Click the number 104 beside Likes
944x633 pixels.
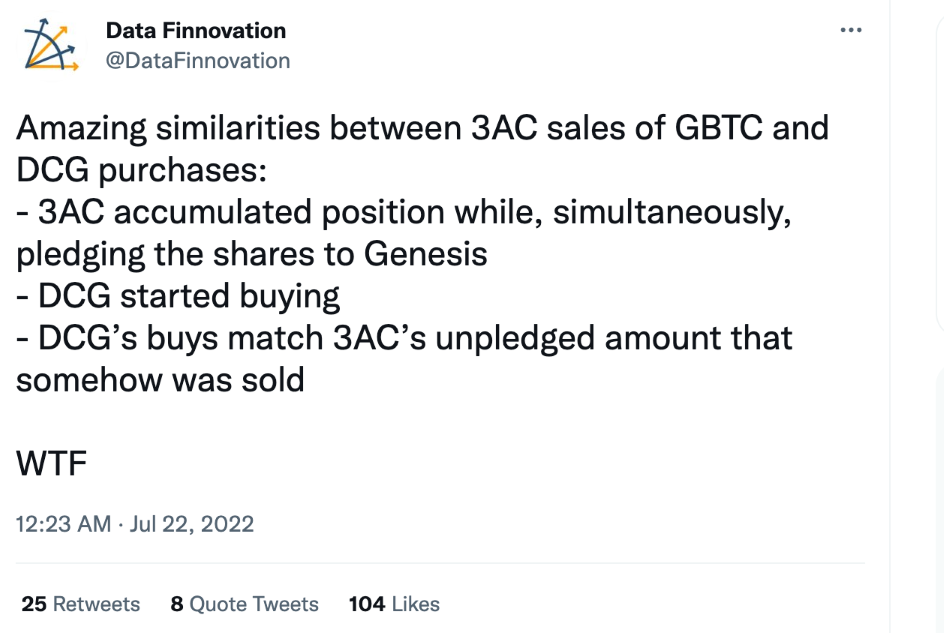coord(367,603)
